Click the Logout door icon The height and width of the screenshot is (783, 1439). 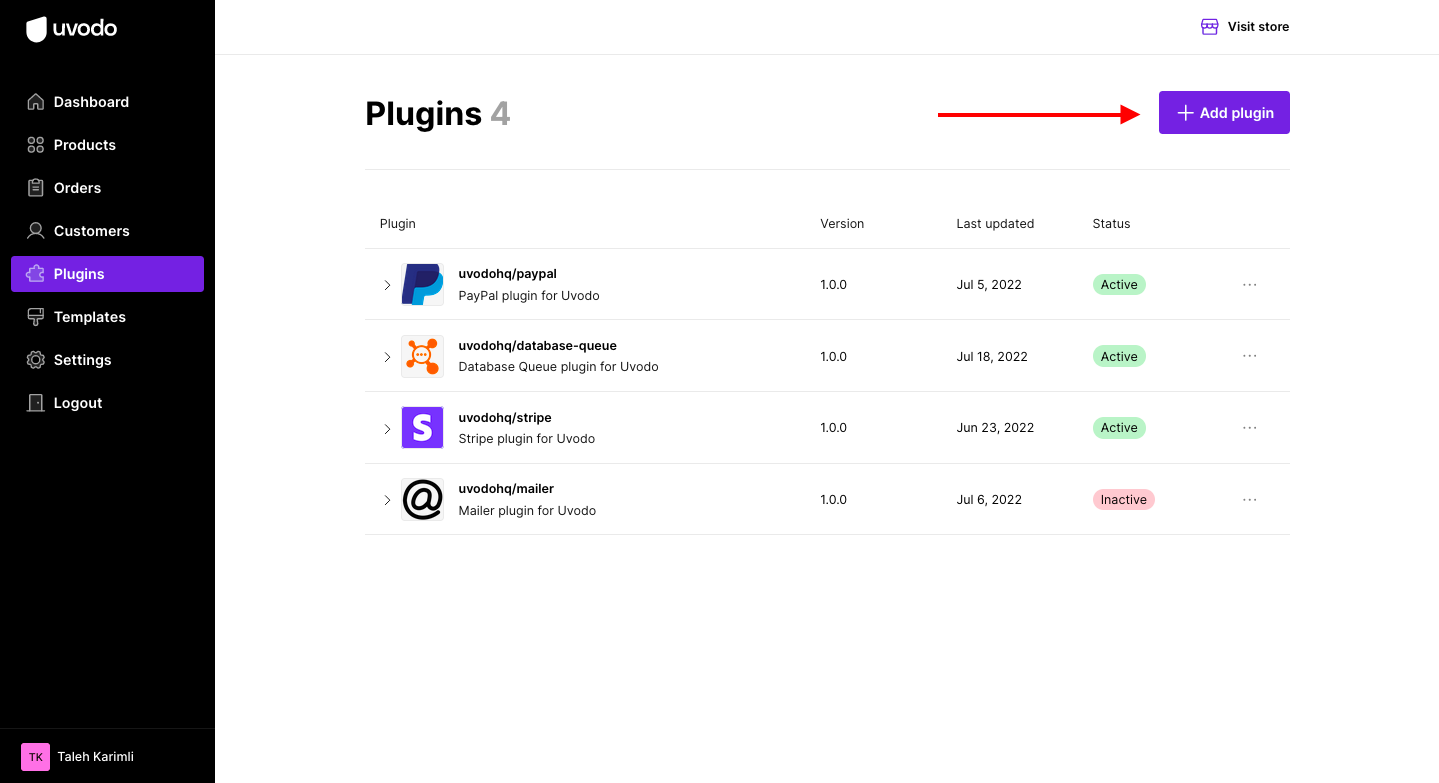pyautogui.click(x=36, y=403)
